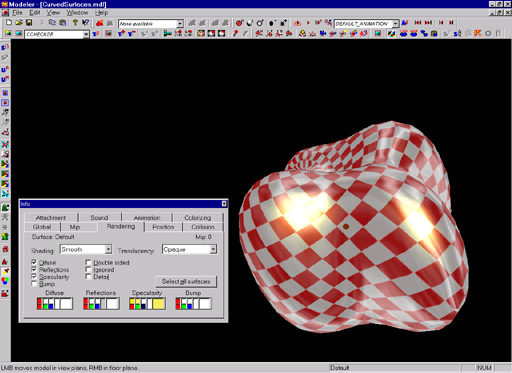Check the Ignored checkbox

[88, 269]
